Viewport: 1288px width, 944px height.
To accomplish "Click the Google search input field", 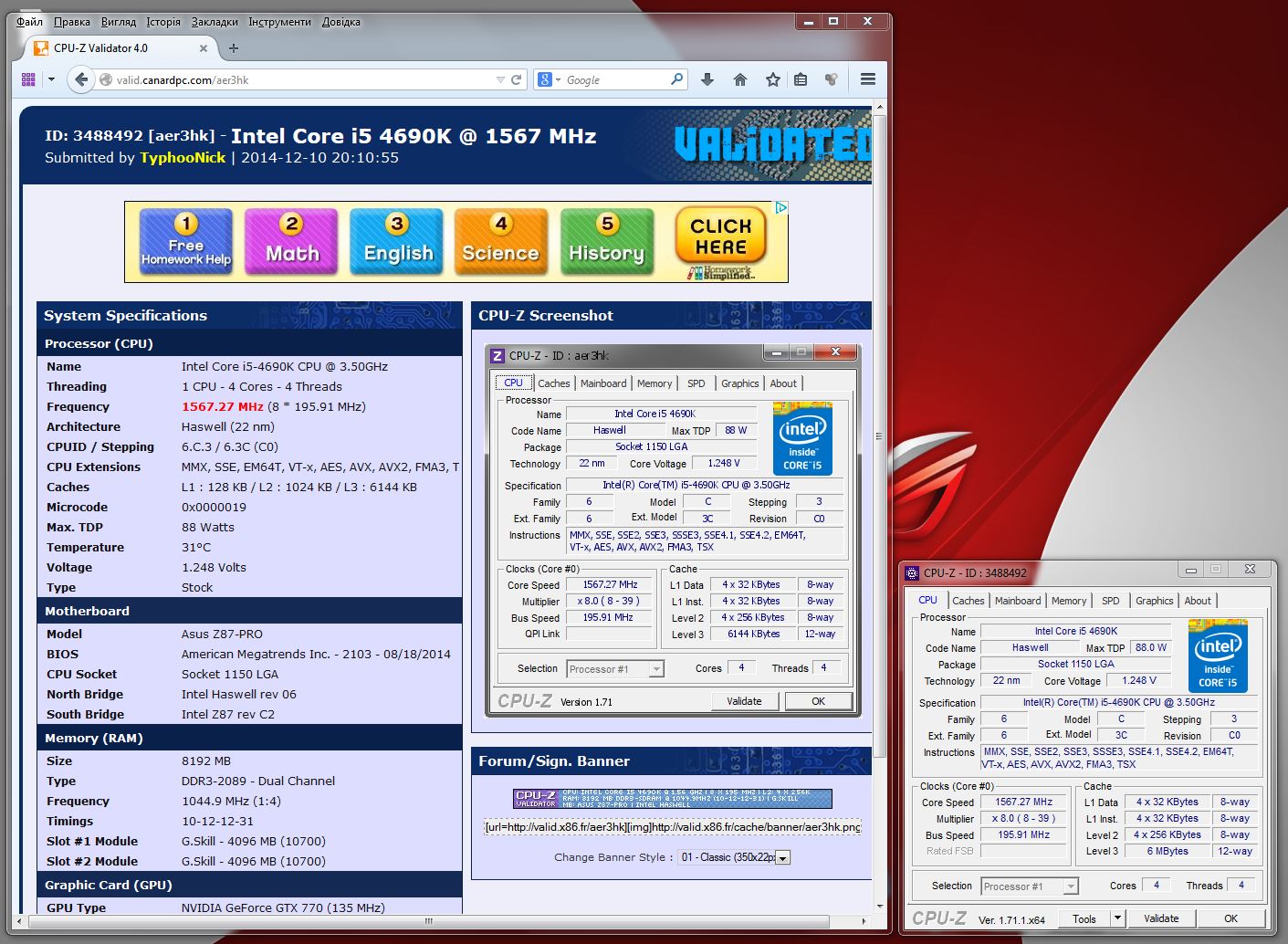I will tap(617, 80).
